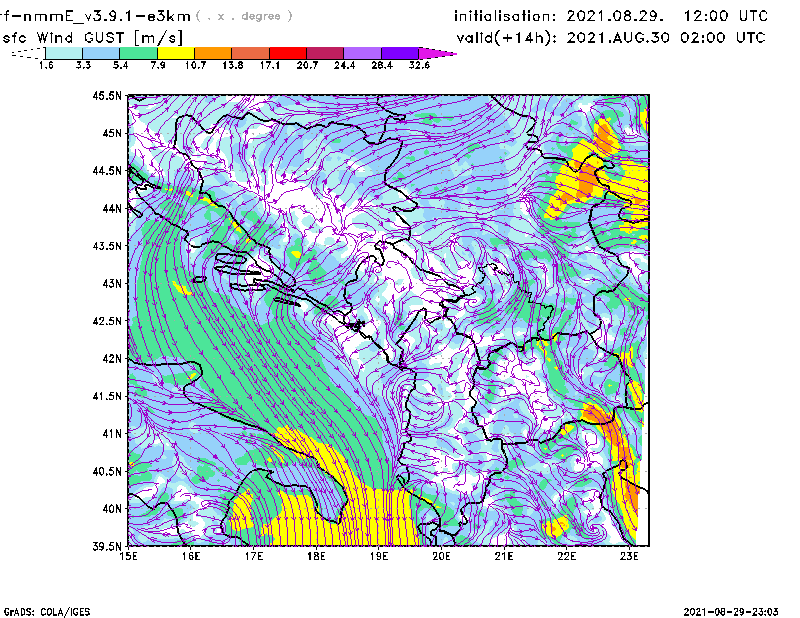Image resolution: width=800 pixels, height=618 pixels.
Task: Select the magenta arrow end of legend
Action: [x=437, y=53]
